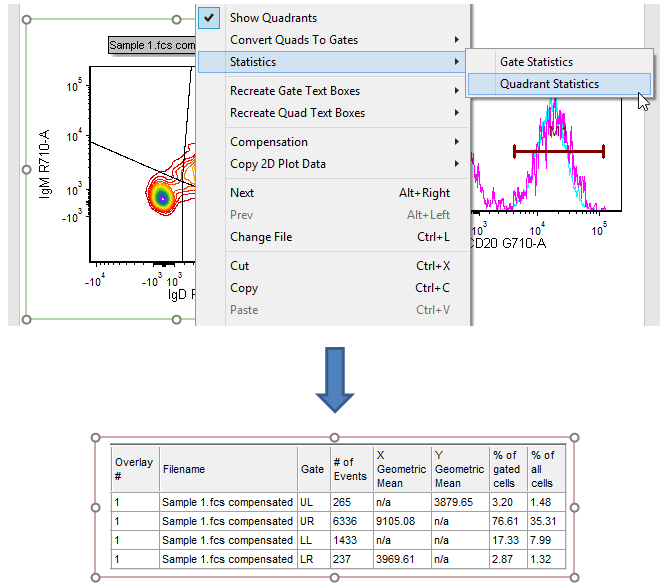Open Copy 2D Plot Data submenu
The width and height of the screenshot is (660, 585).
coord(278,164)
